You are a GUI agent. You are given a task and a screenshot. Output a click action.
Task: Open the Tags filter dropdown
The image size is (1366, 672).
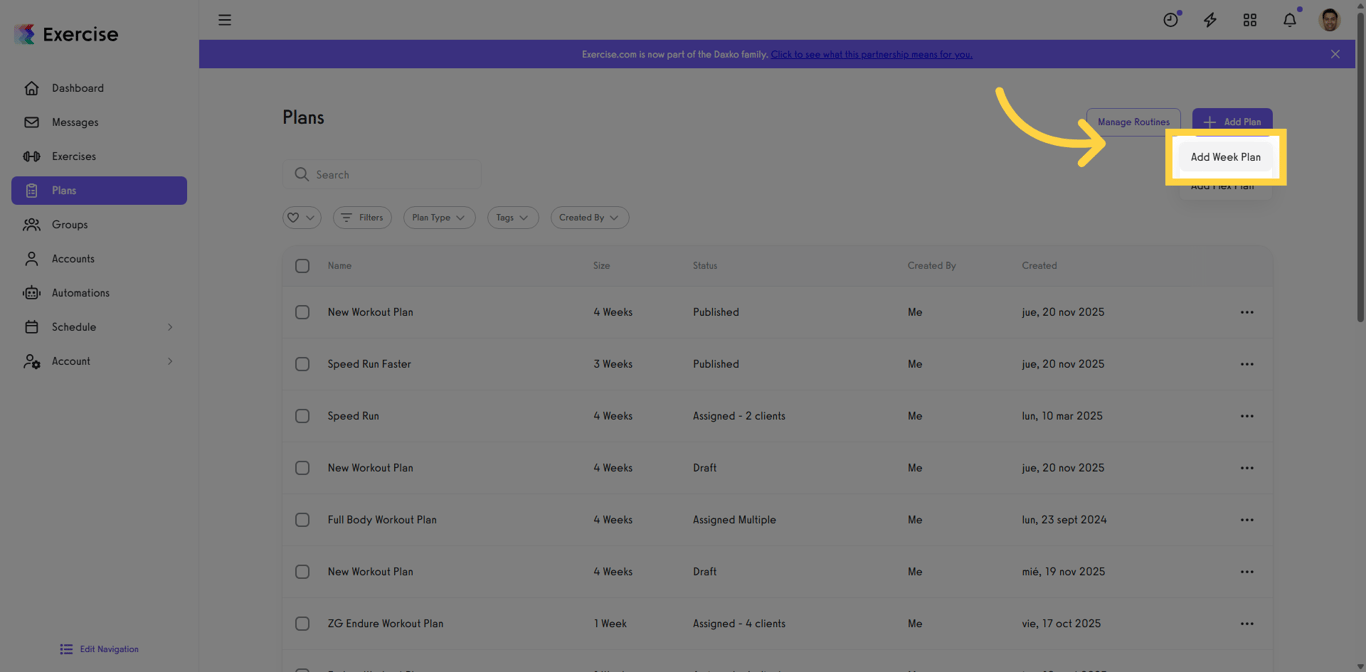click(x=513, y=217)
